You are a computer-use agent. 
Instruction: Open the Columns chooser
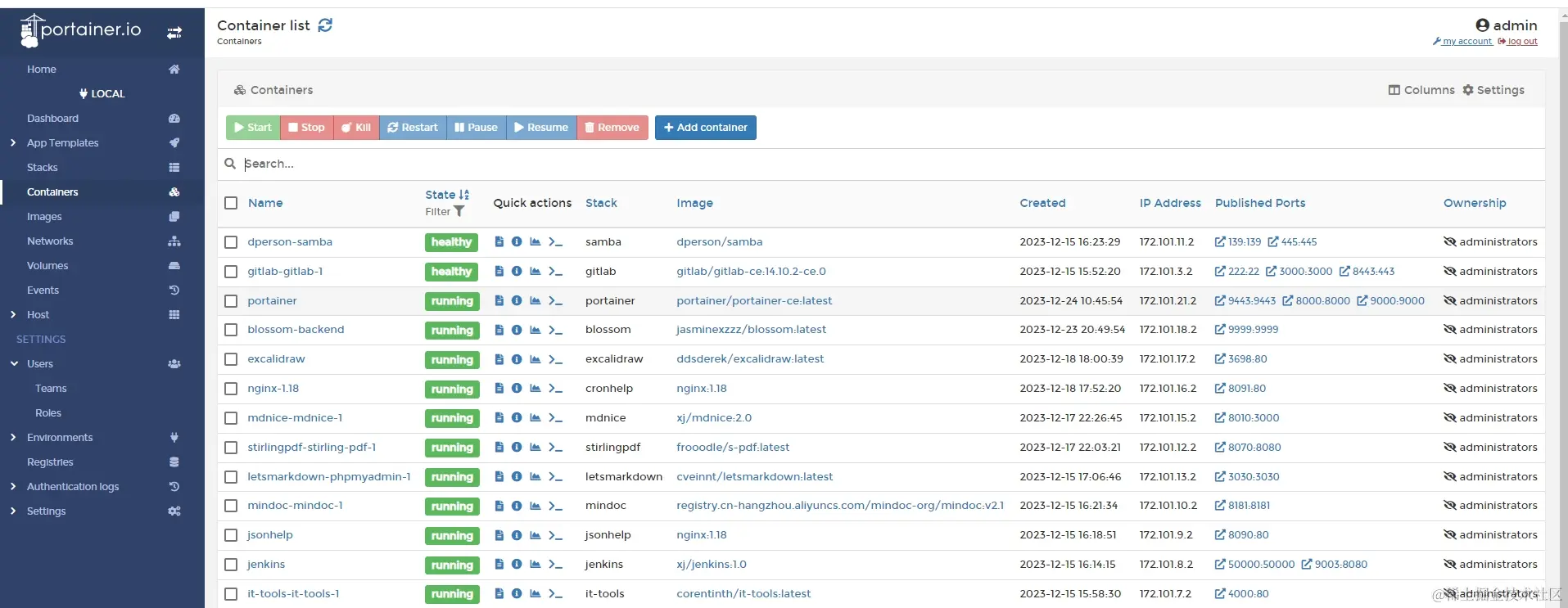[1421, 90]
